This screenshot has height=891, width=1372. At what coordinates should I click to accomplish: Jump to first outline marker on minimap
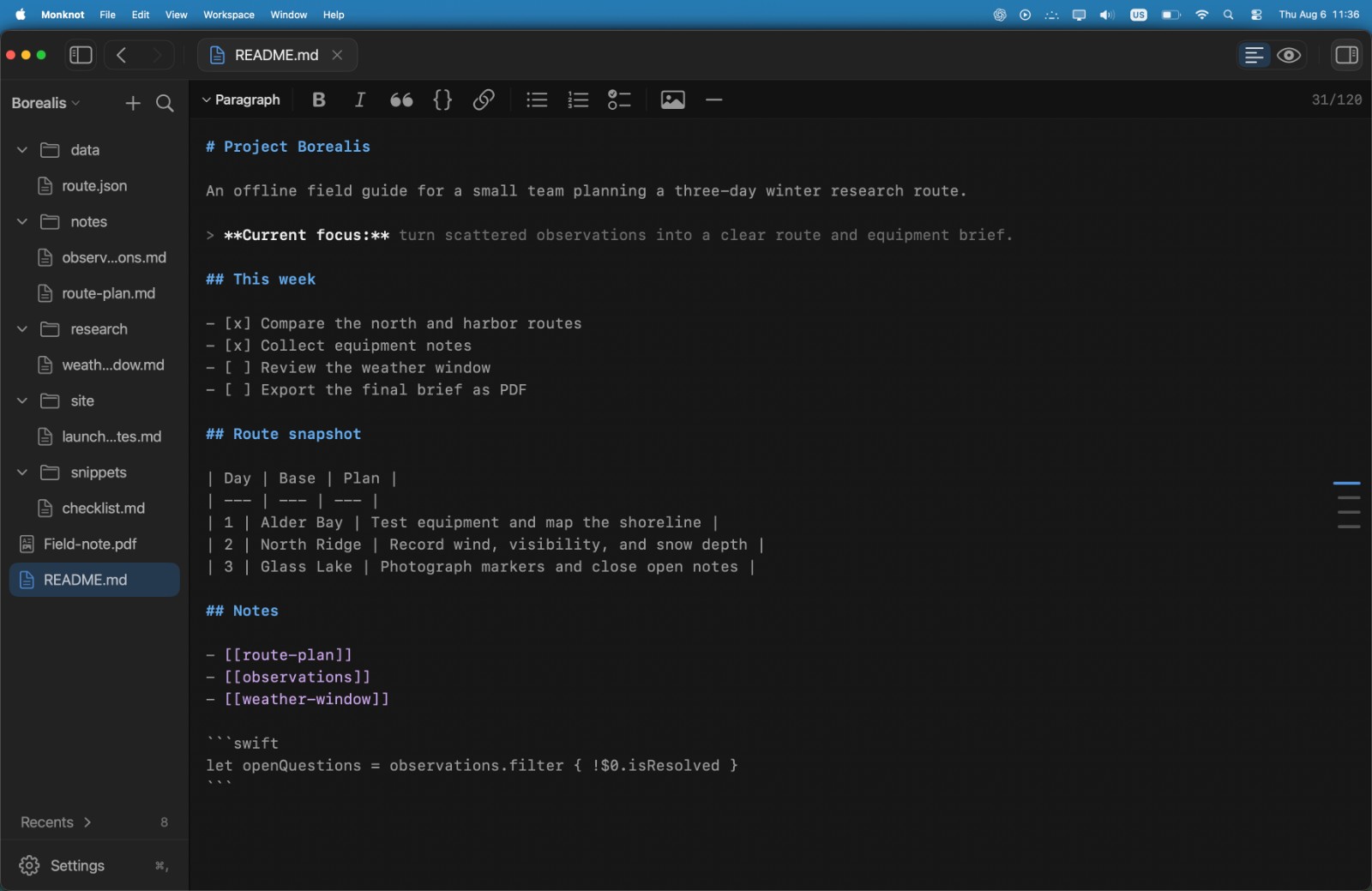point(1346,484)
